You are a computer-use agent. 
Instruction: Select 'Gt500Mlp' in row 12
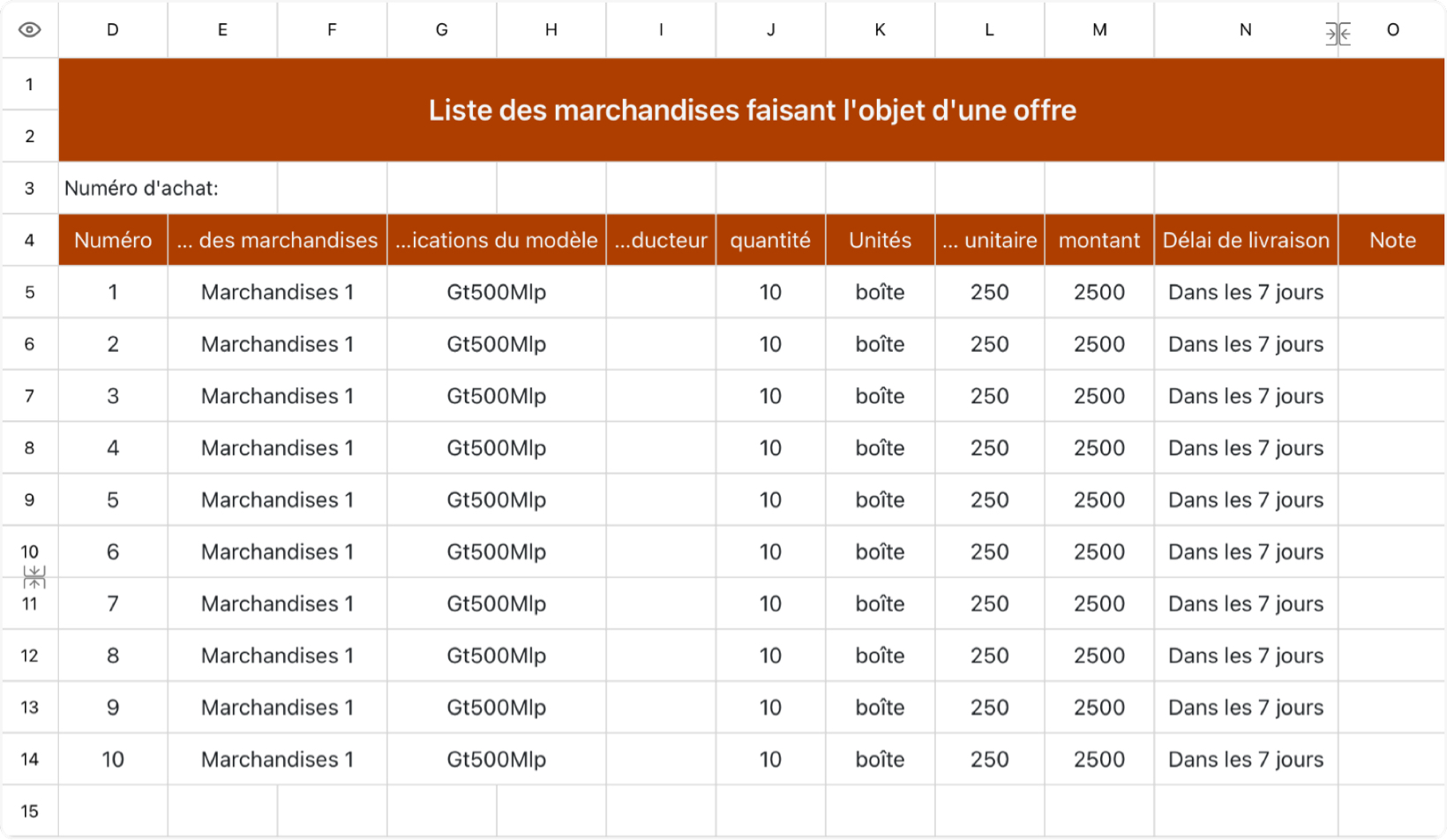pyautogui.click(x=497, y=656)
